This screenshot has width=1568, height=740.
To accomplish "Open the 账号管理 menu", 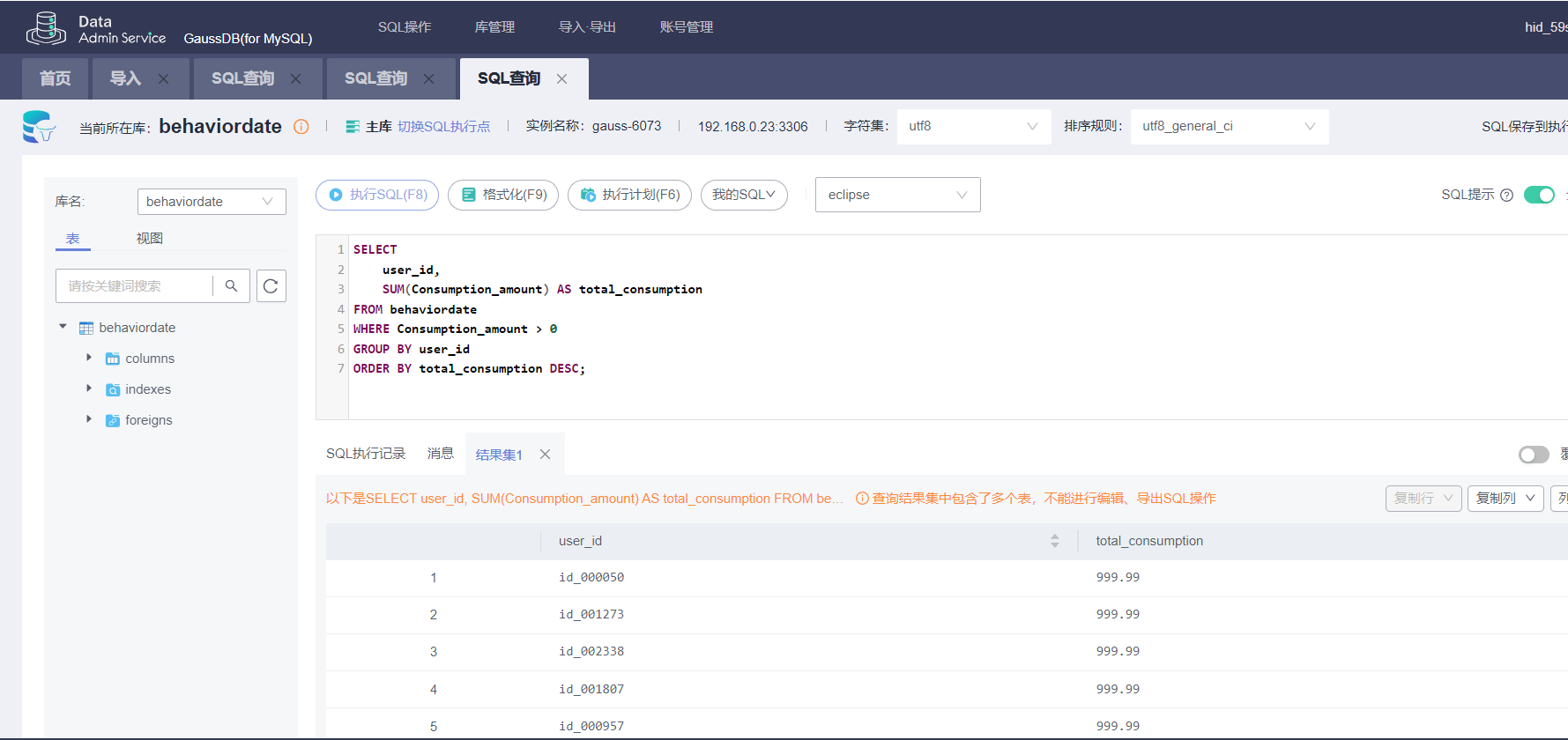I will (687, 27).
